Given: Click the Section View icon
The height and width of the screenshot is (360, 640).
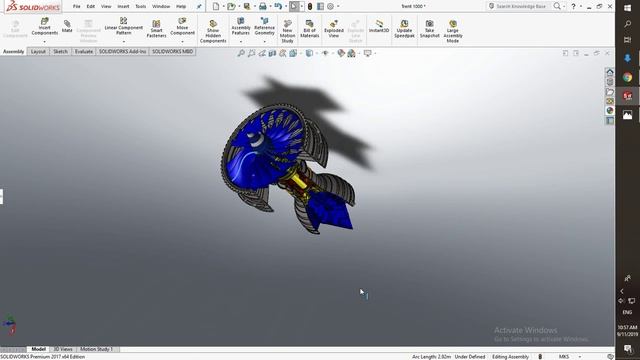Looking at the screenshot, I should pos(272,53).
